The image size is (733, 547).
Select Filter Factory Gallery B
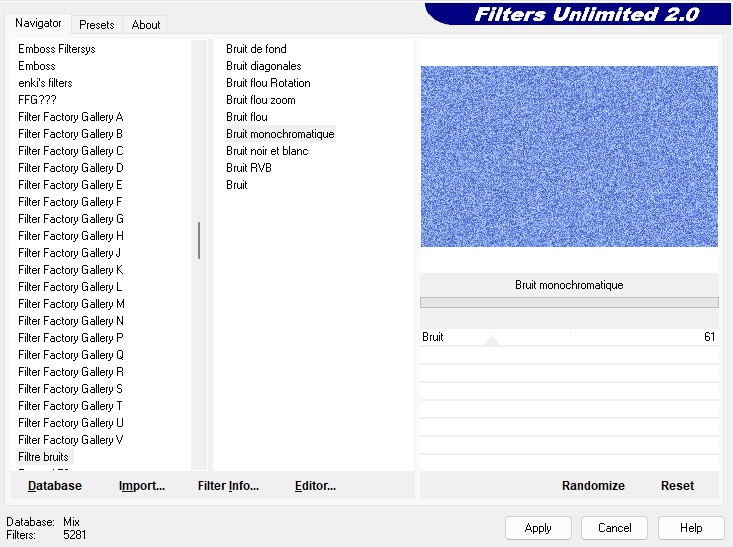click(x=71, y=134)
